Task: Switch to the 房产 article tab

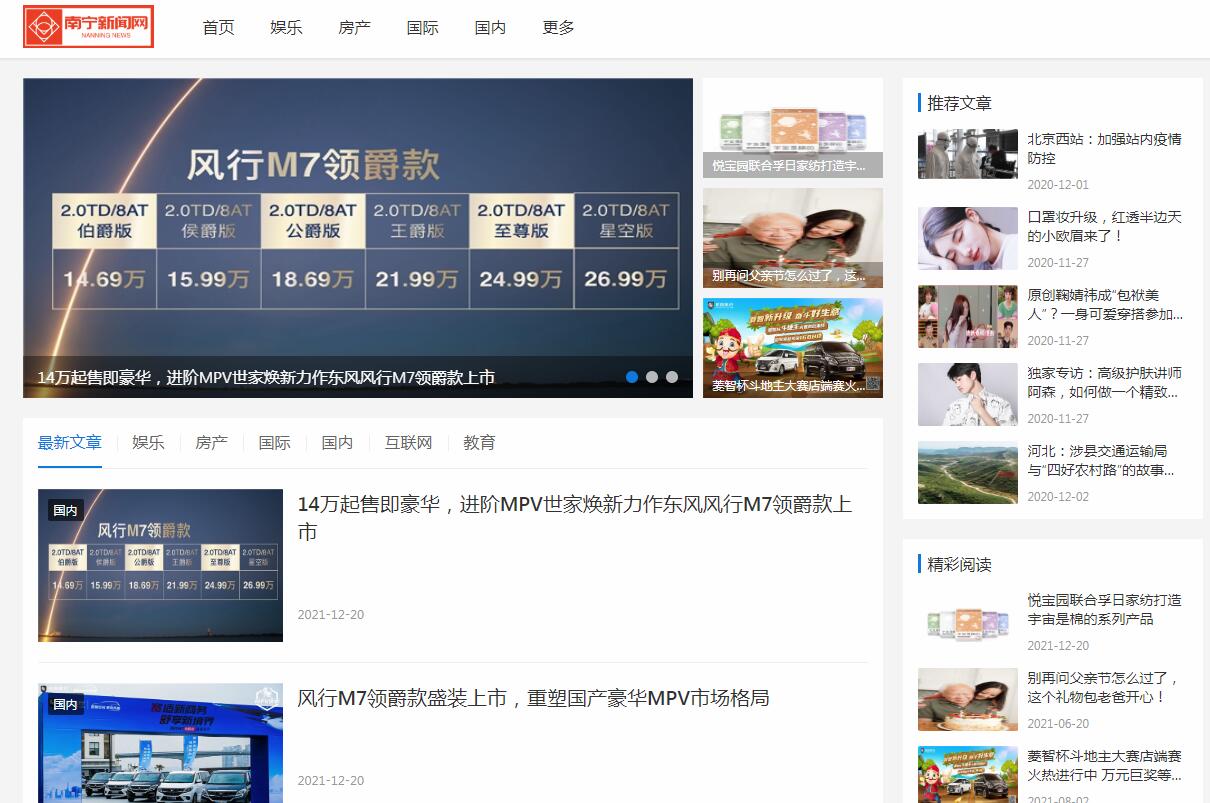Action: click(x=211, y=442)
